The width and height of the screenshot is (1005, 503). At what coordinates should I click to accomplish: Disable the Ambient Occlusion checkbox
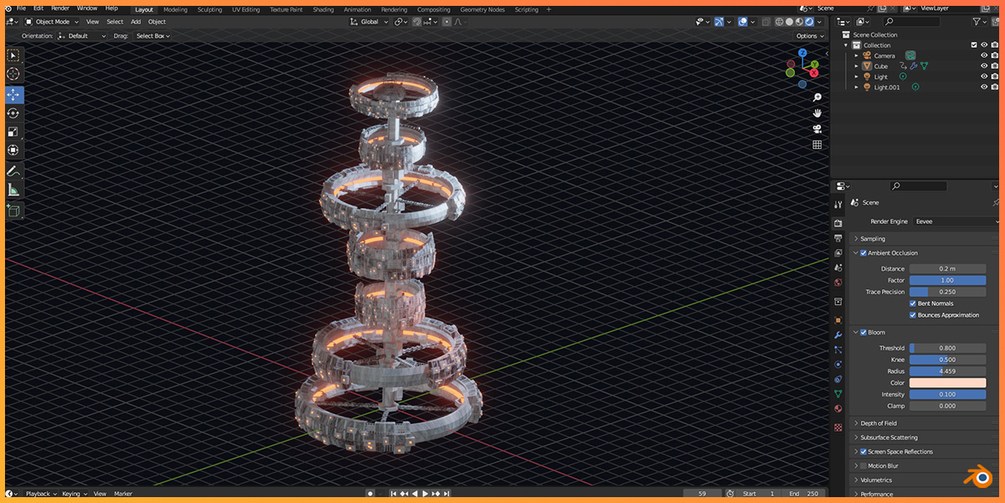pyautogui.click(x=863, y=253)
